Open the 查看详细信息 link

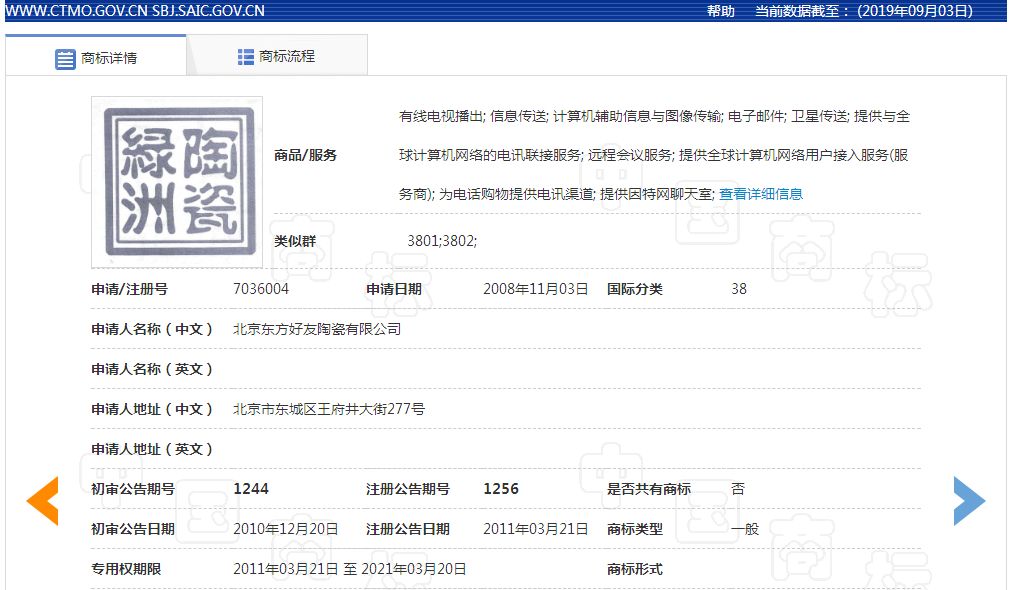[760, 194]
